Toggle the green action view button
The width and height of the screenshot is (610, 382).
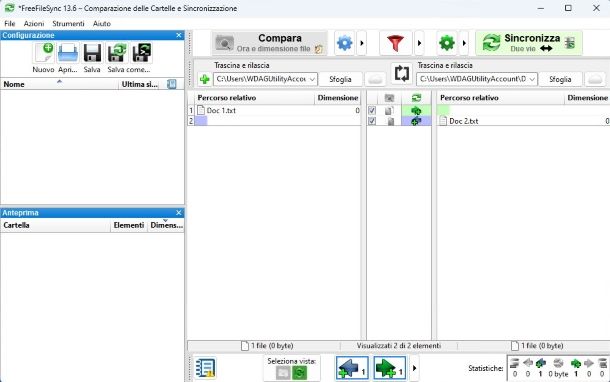[300, 373]
